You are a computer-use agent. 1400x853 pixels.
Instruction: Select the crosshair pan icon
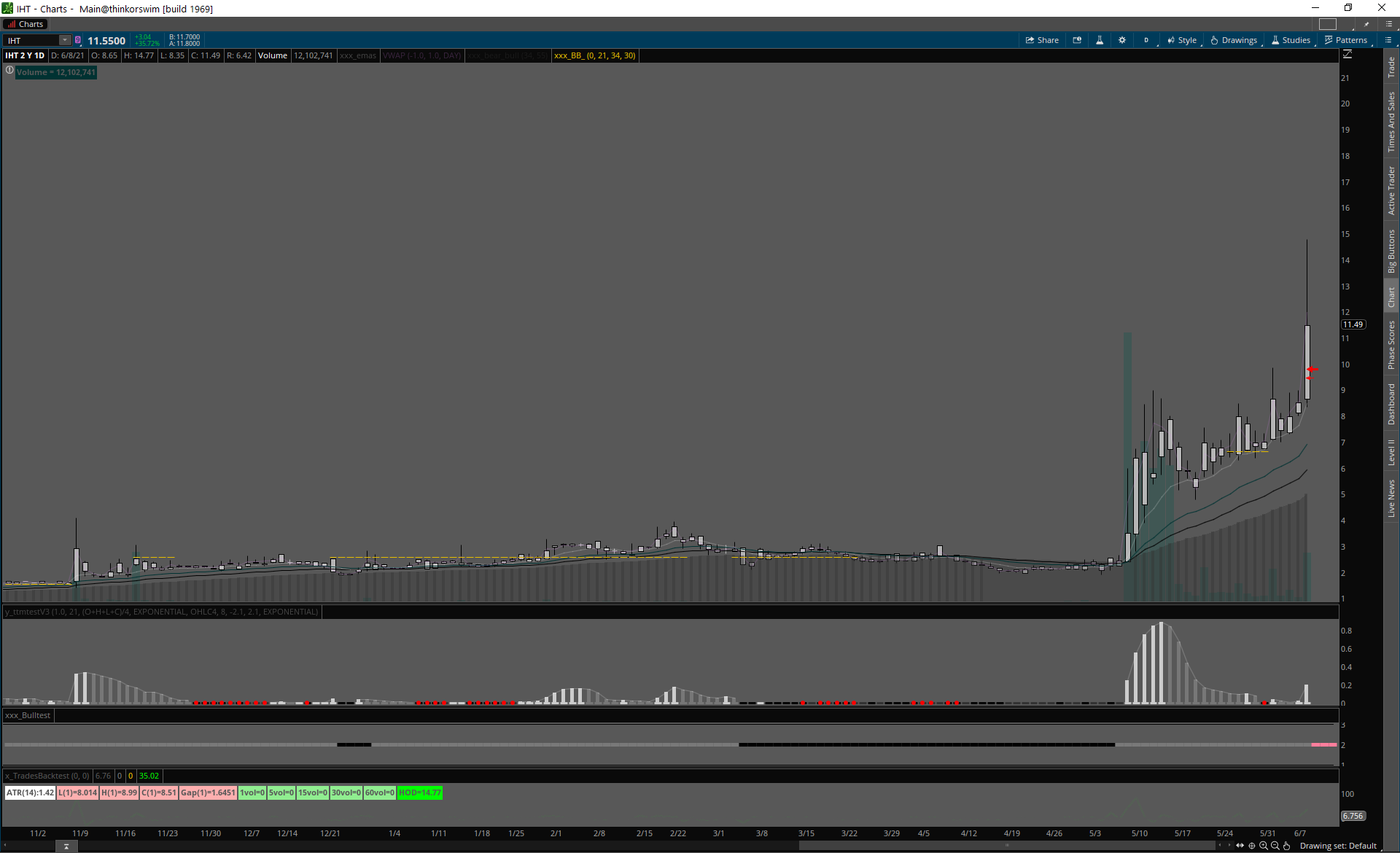click(x=1252, y=846)
